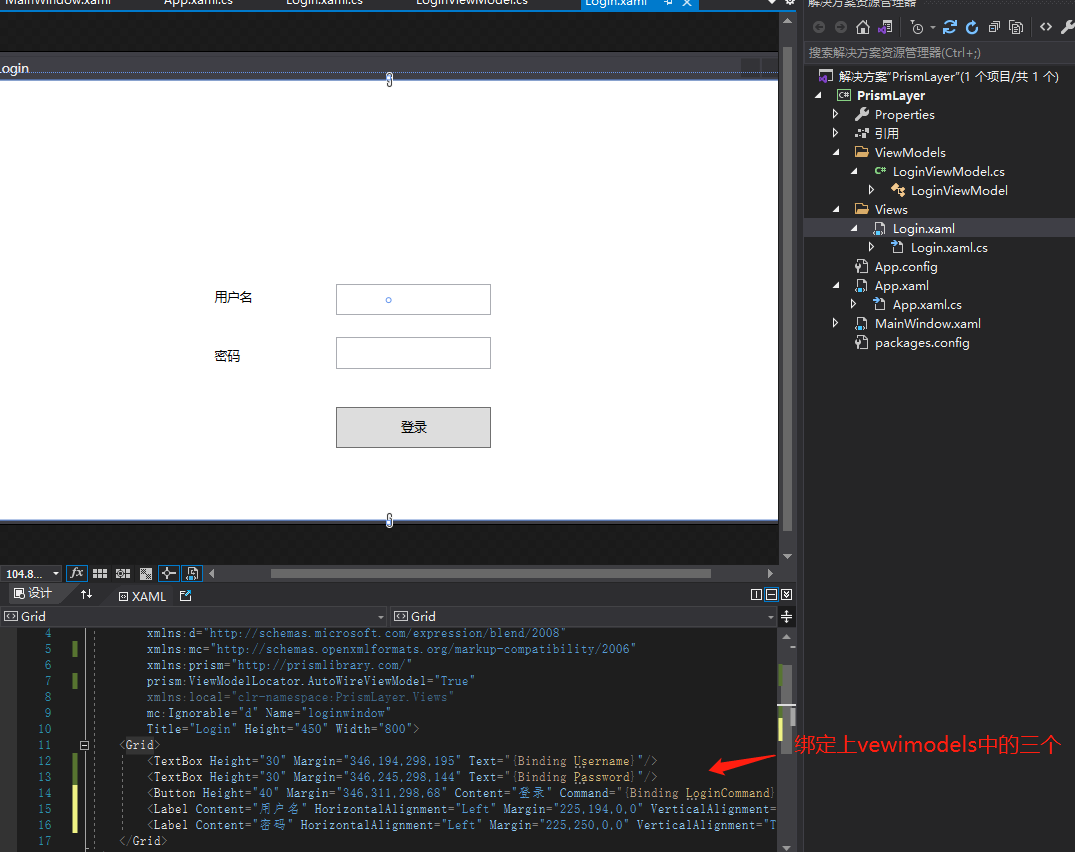Screen dimensions: 1075x852
Task: Select packages.config file
Action: 921,343
